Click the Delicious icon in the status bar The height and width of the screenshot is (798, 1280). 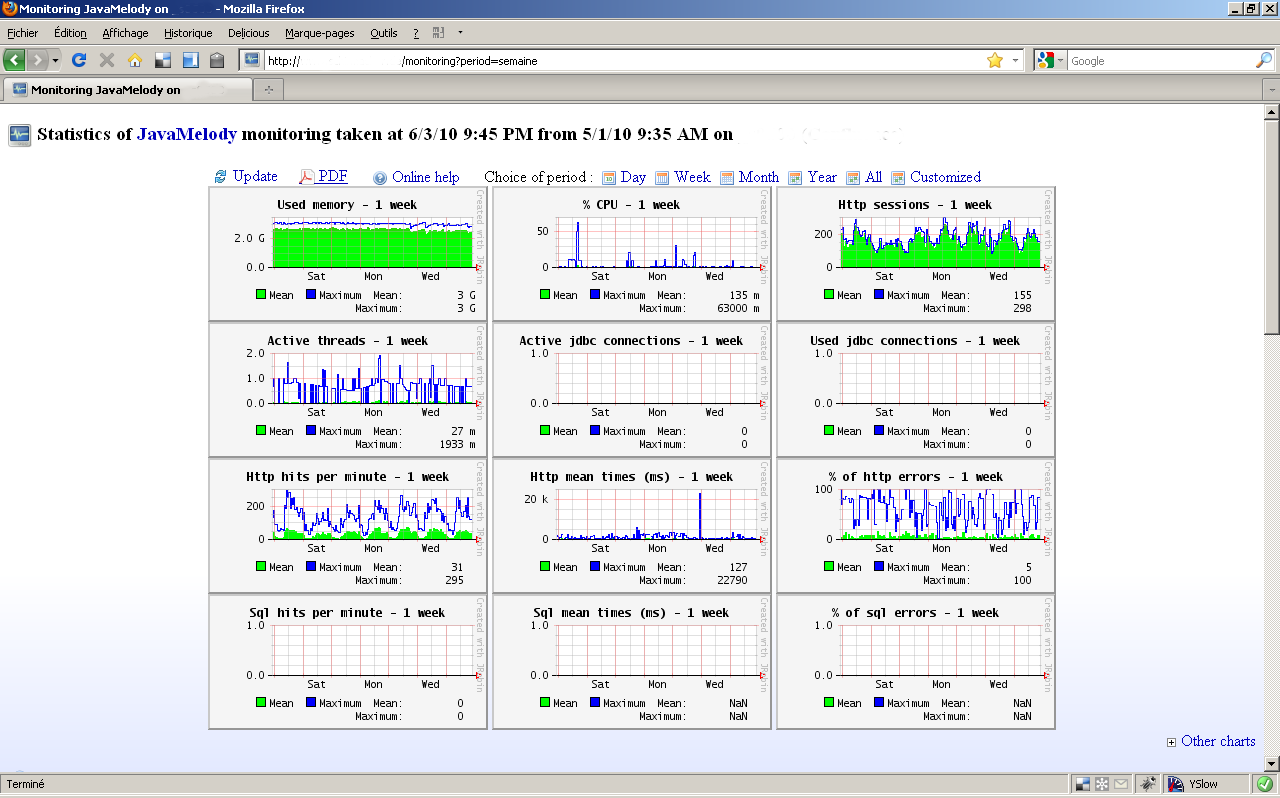[1083, 784]
